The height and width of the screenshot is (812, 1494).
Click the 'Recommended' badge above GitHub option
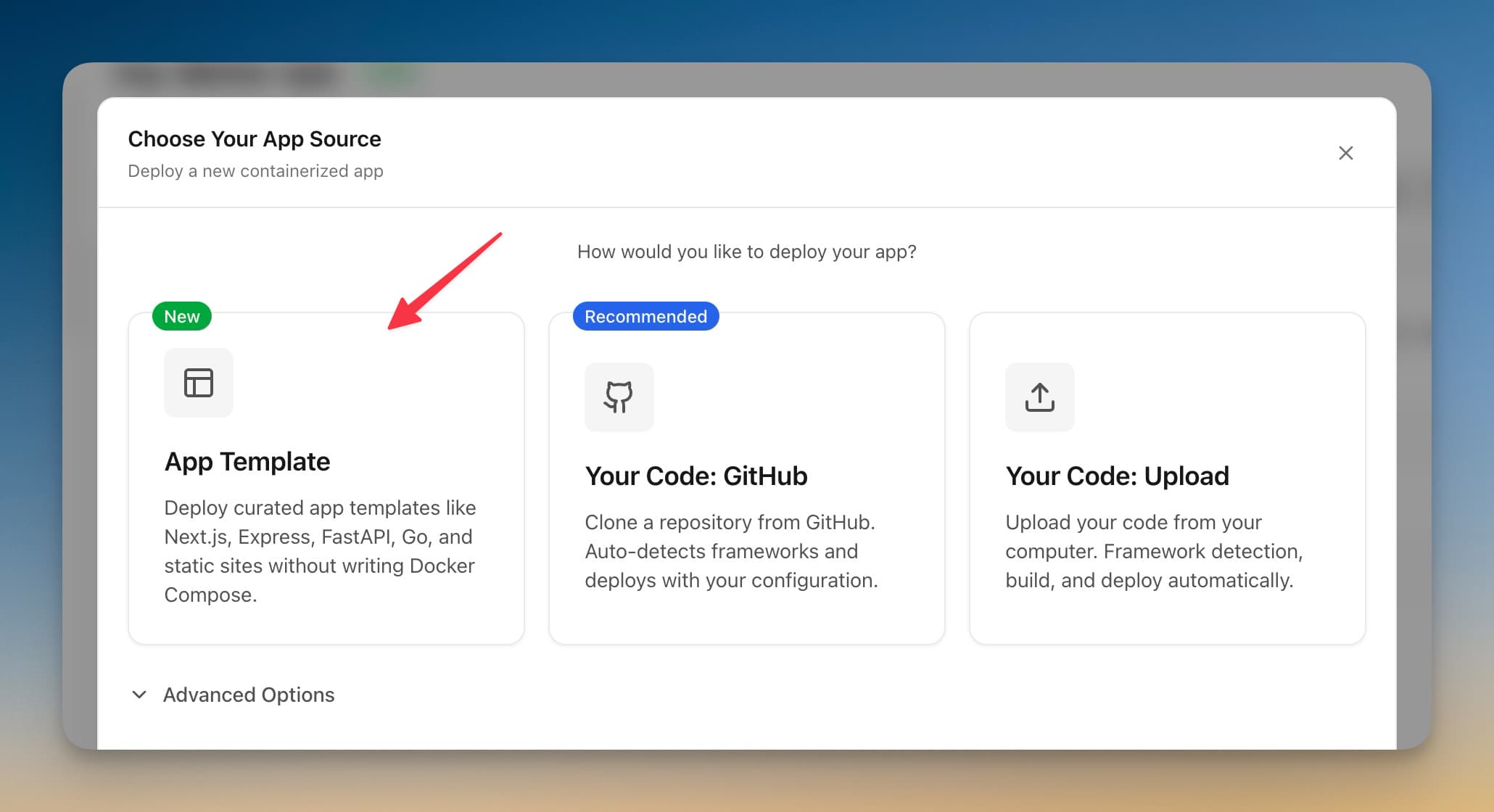tap(645, 316)
